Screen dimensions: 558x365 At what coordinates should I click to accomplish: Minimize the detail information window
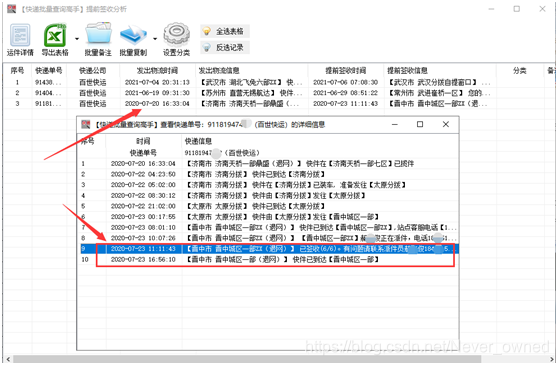coord(395,124)
